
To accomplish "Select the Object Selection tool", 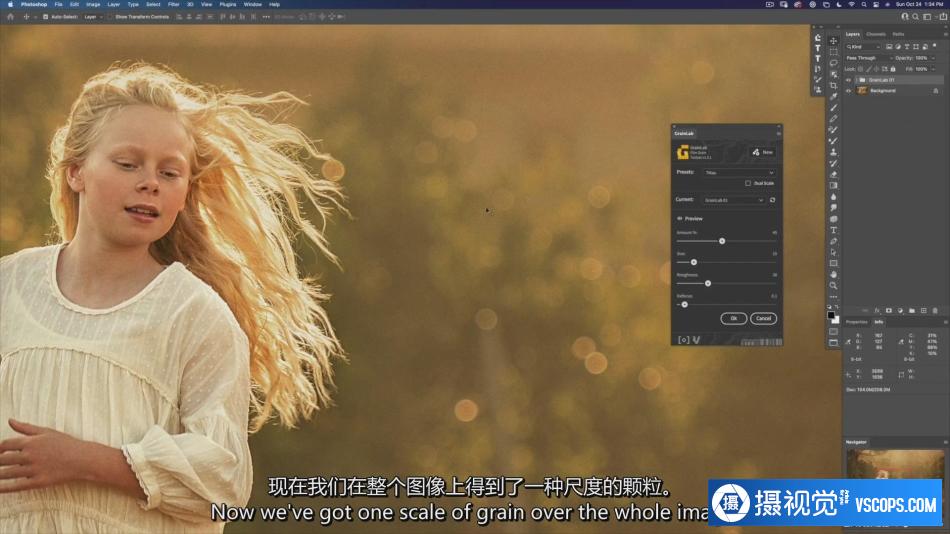I will (834, 74).
